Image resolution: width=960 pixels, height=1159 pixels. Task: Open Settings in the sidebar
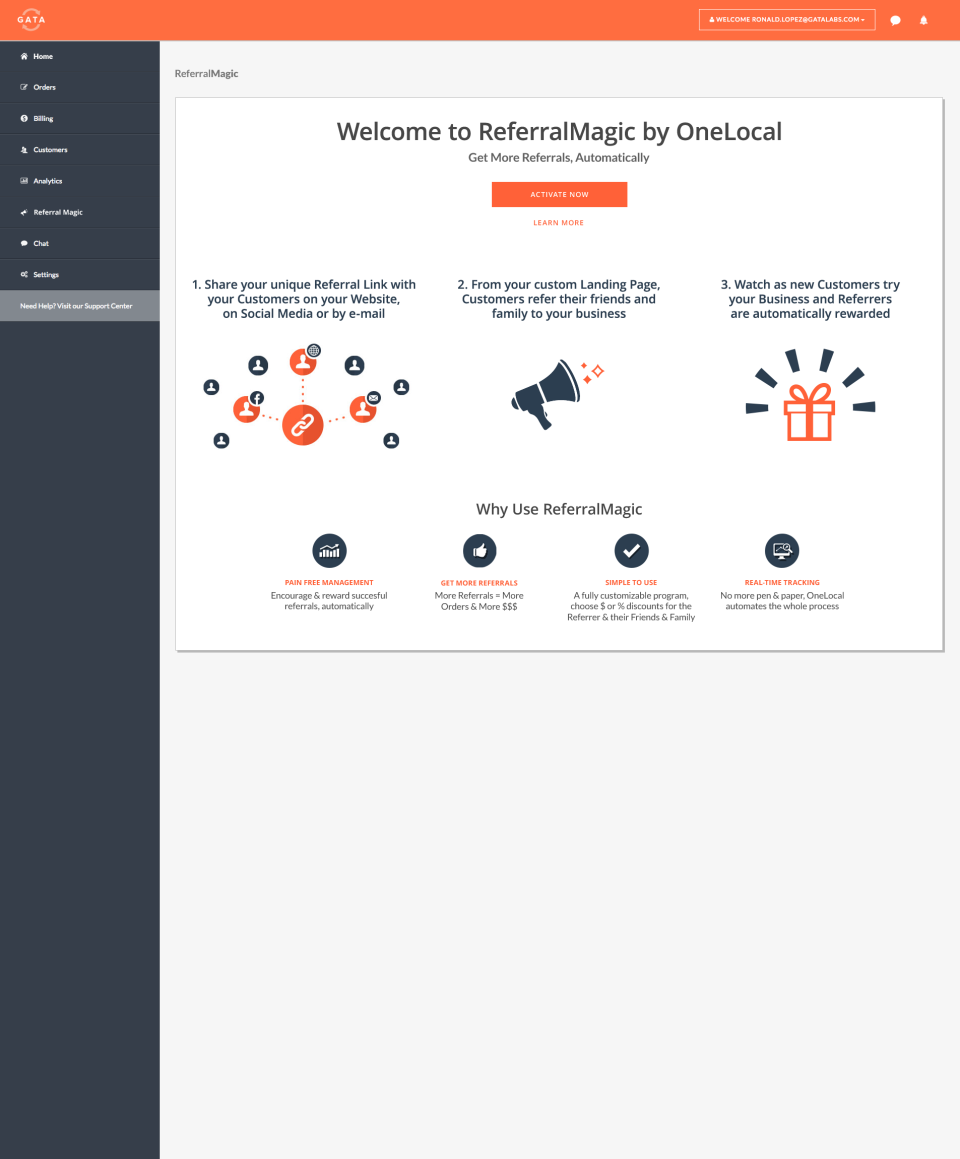tap(22, 274)
